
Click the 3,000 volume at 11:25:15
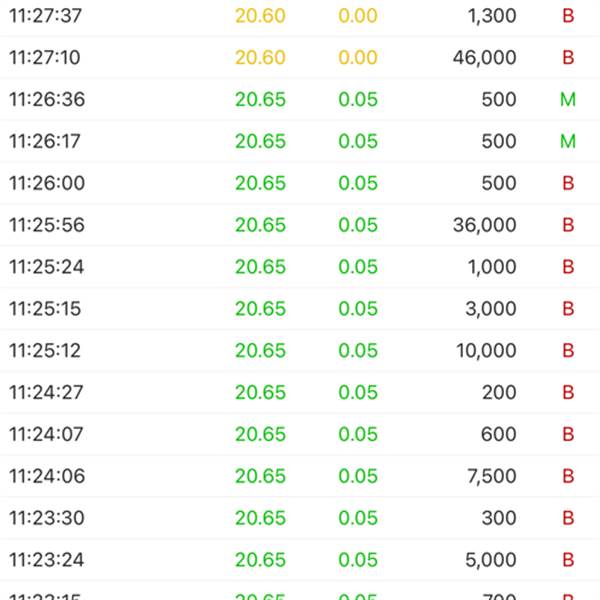(491, 309)
